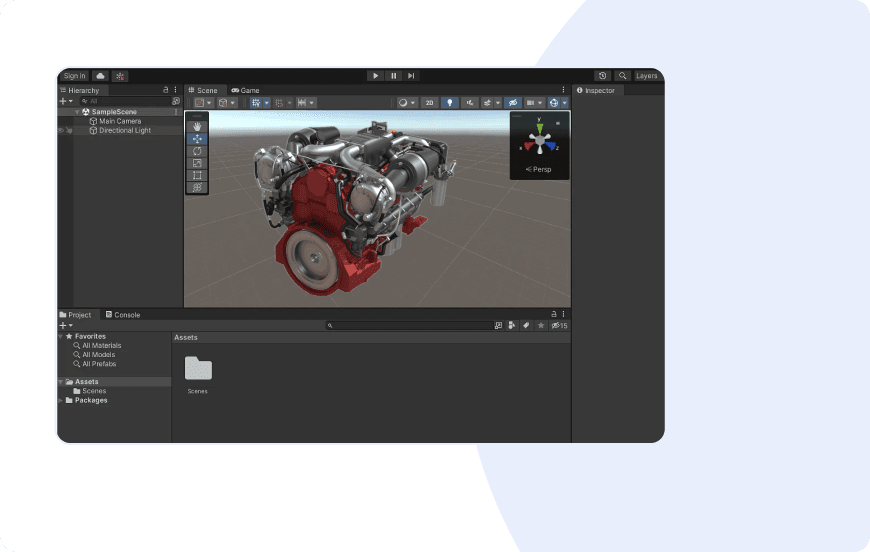The height and width of the screenshot is (552, 870).
Task: Open grid visibility options dropdown arrow
Action: pyautogui.click(x=266, y=103)
